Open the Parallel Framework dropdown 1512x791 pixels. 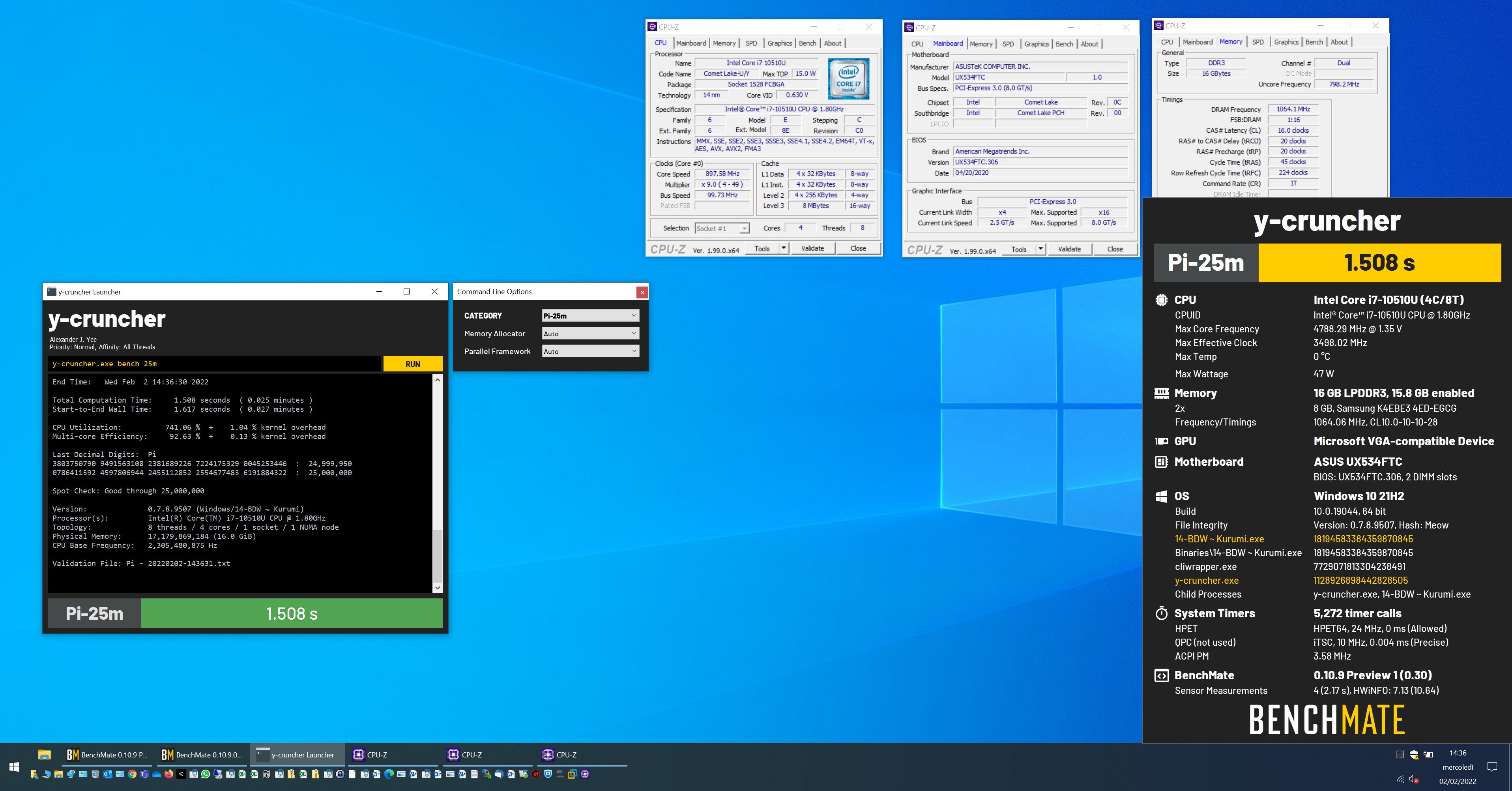pyautogui.click(x=590, y=351)
